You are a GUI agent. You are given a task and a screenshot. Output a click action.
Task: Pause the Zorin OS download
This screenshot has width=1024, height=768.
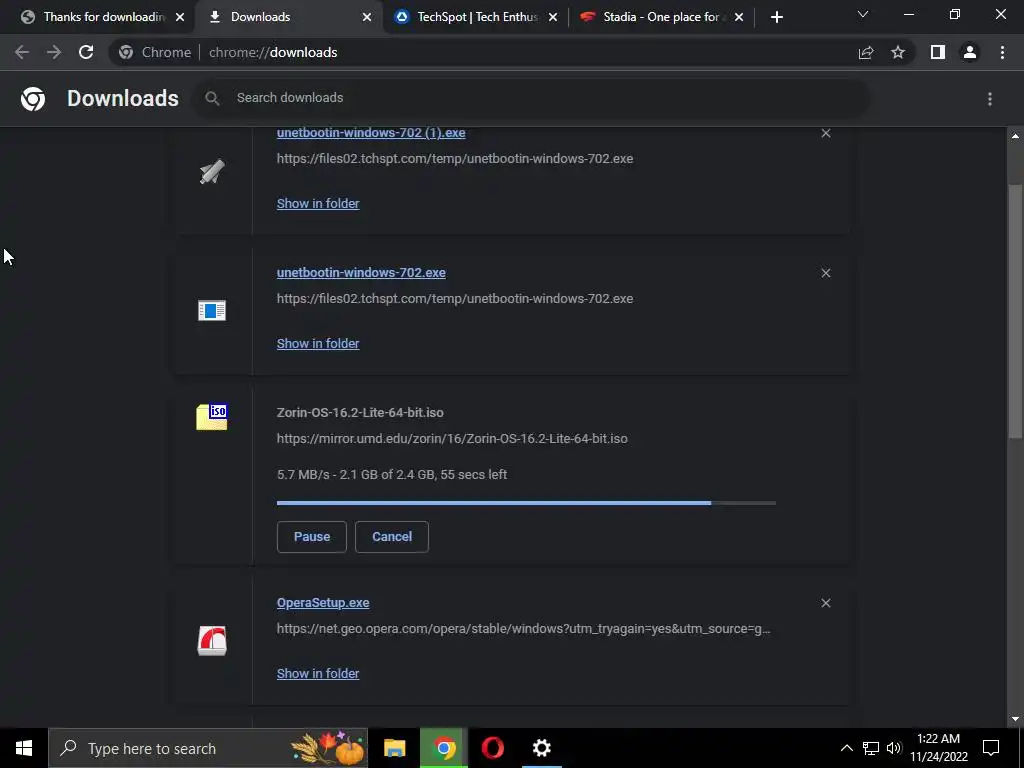[312, 537]
